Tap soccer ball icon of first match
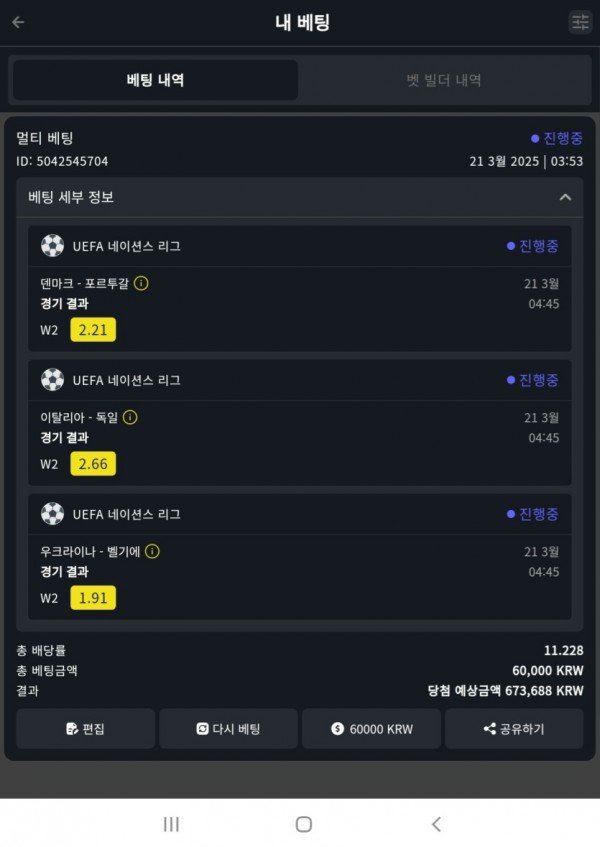600x847 pixels. (x=52, y=246)
